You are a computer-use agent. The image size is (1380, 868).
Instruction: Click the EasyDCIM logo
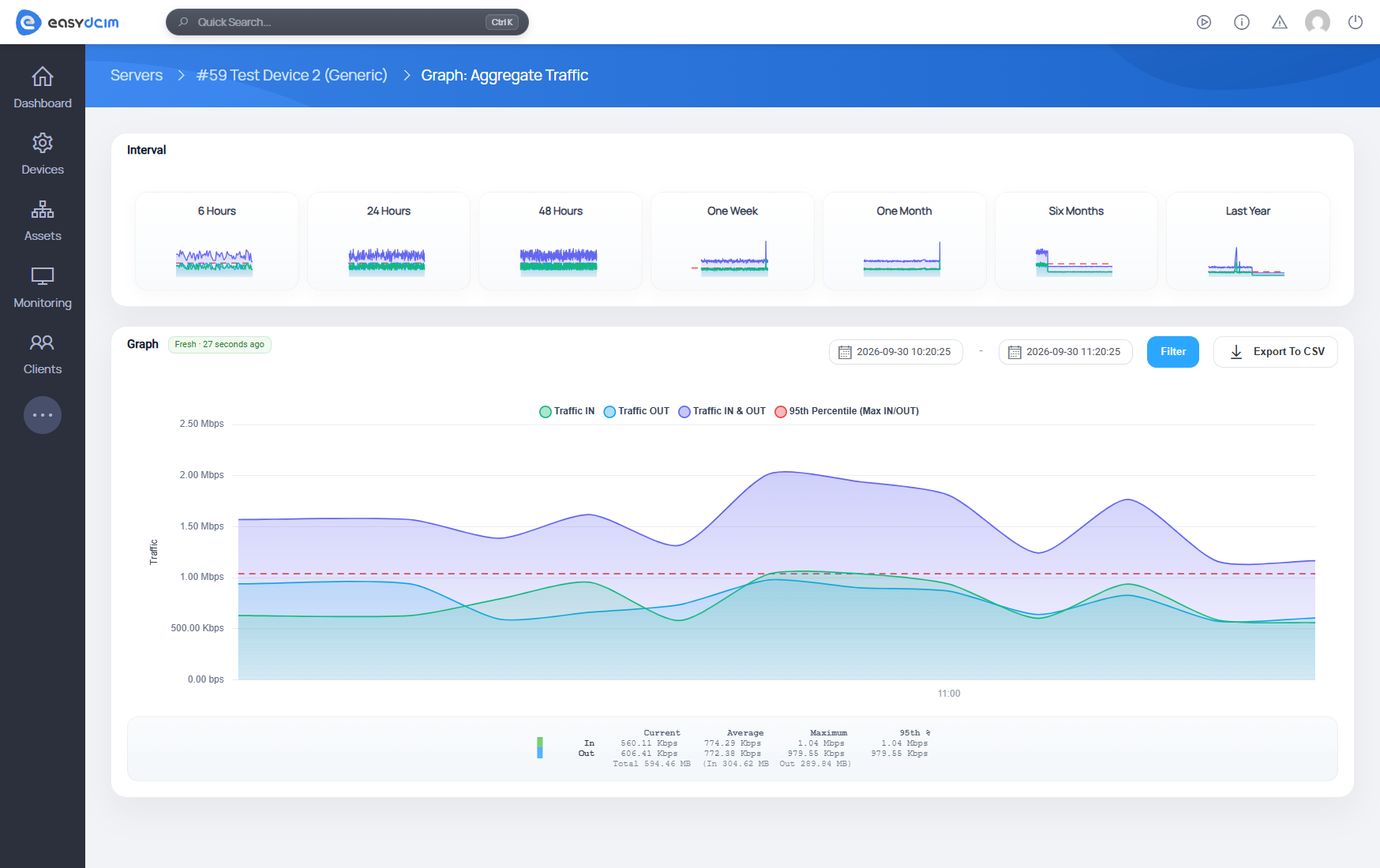click(x=67, y=22)
